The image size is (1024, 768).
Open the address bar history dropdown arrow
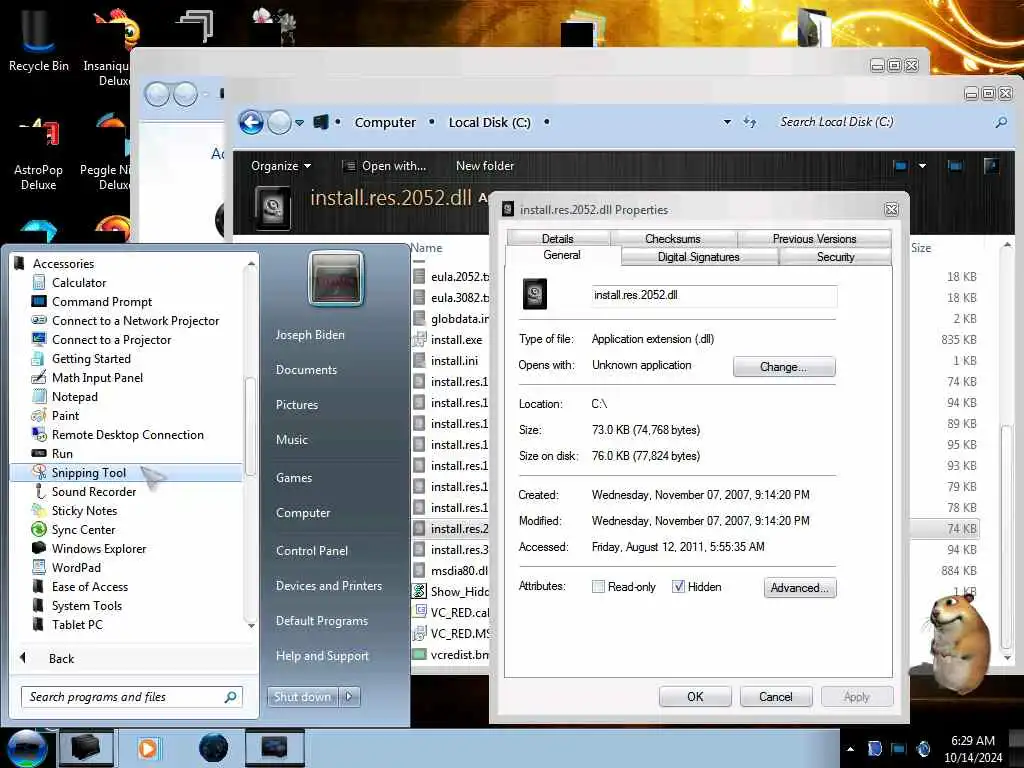pos(727,122)
